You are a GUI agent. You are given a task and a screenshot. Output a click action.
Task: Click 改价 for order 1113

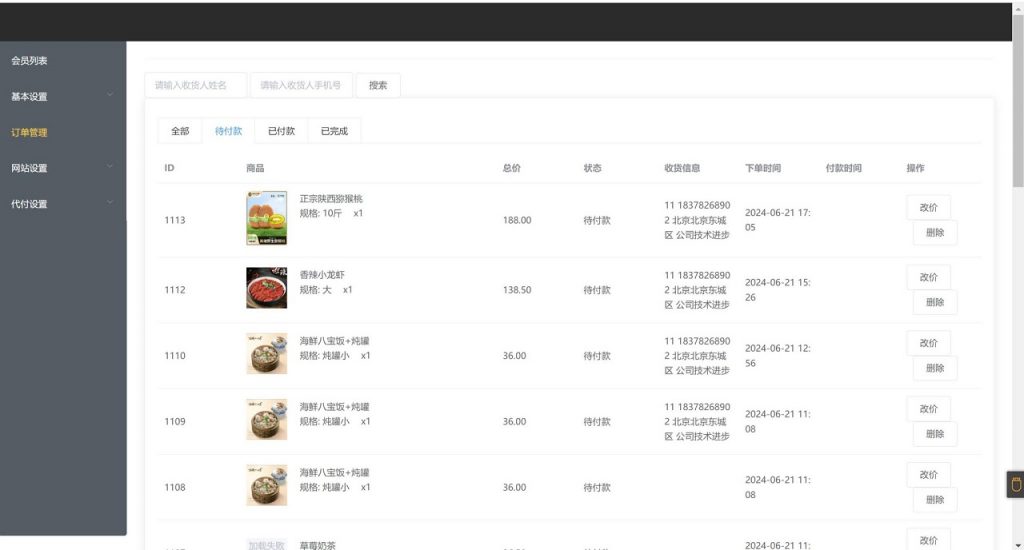[928, 207]
